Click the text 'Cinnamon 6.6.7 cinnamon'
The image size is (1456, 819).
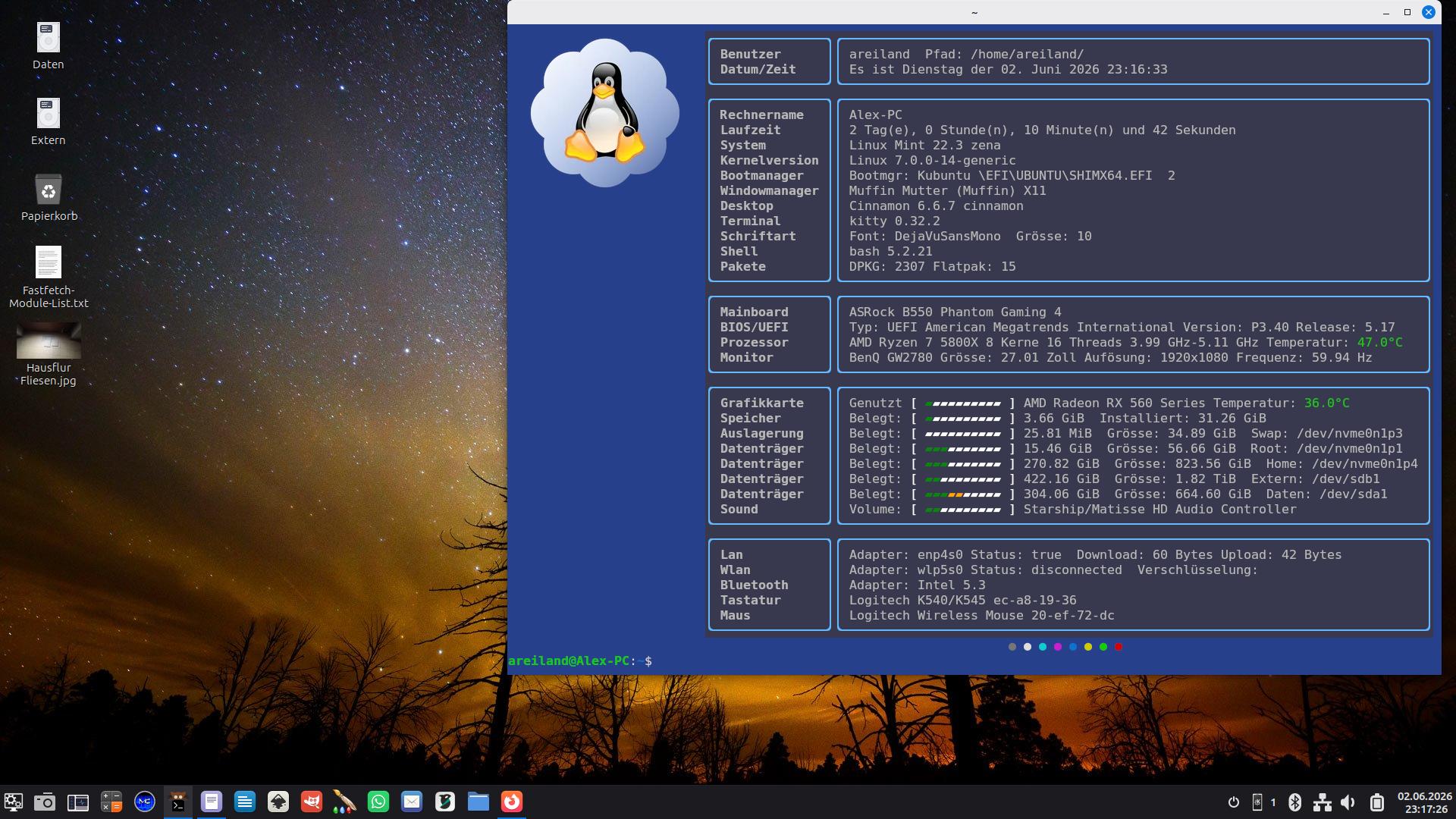[936, 206]
